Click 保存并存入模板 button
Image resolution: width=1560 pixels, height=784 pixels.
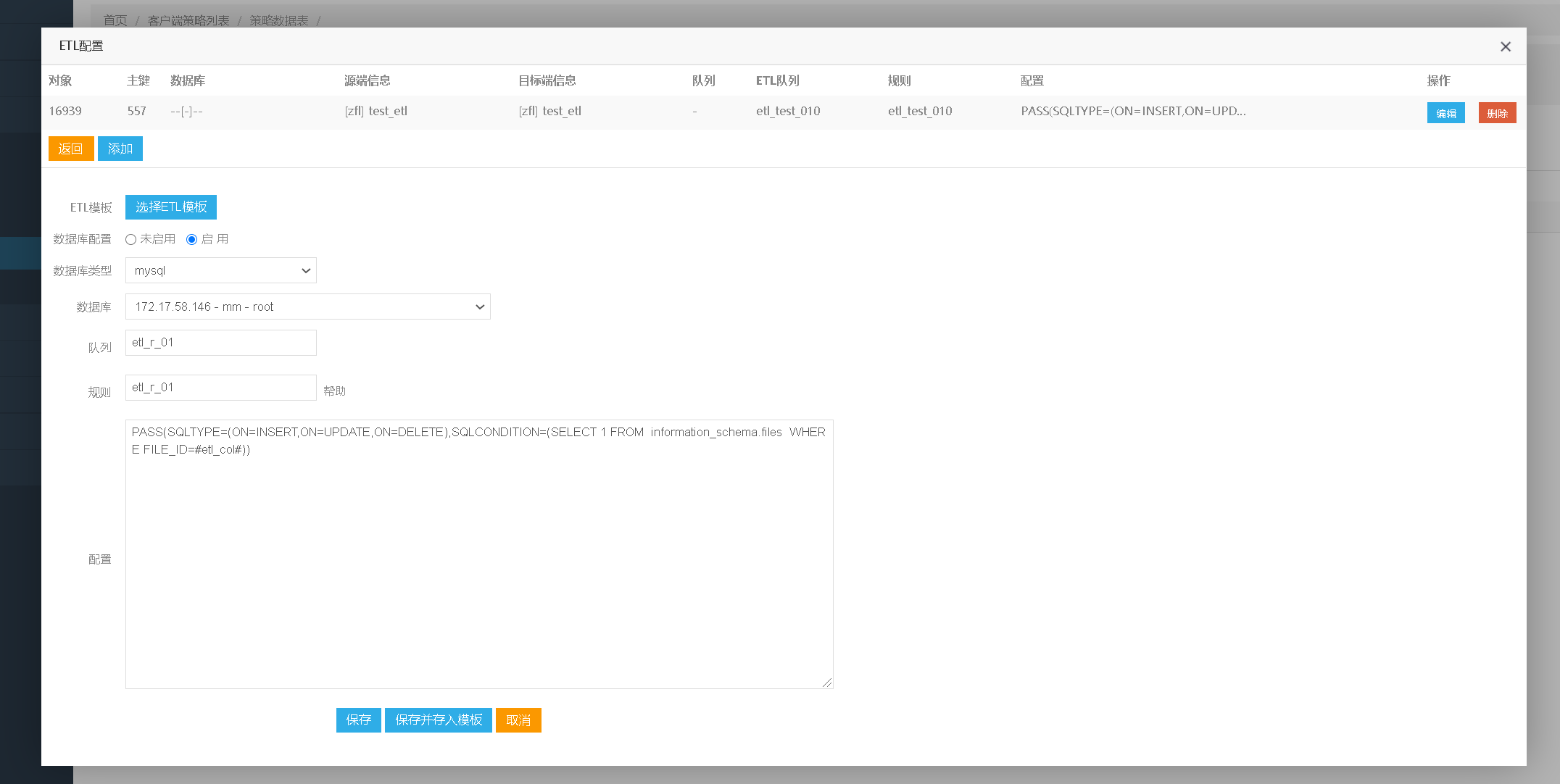pos(438,720)
